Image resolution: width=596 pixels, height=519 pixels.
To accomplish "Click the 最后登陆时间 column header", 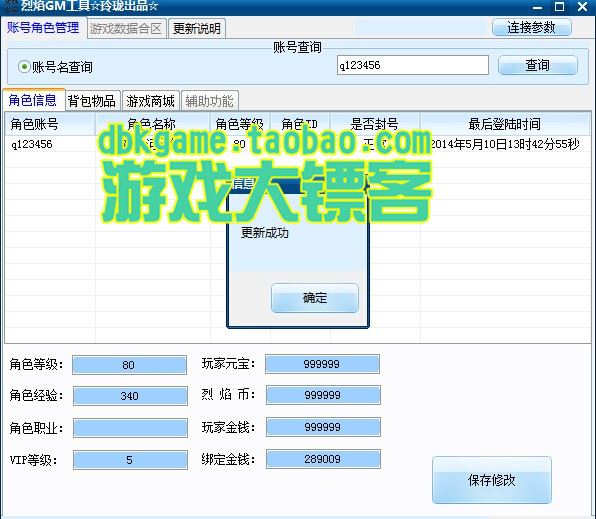I will 505,124.
